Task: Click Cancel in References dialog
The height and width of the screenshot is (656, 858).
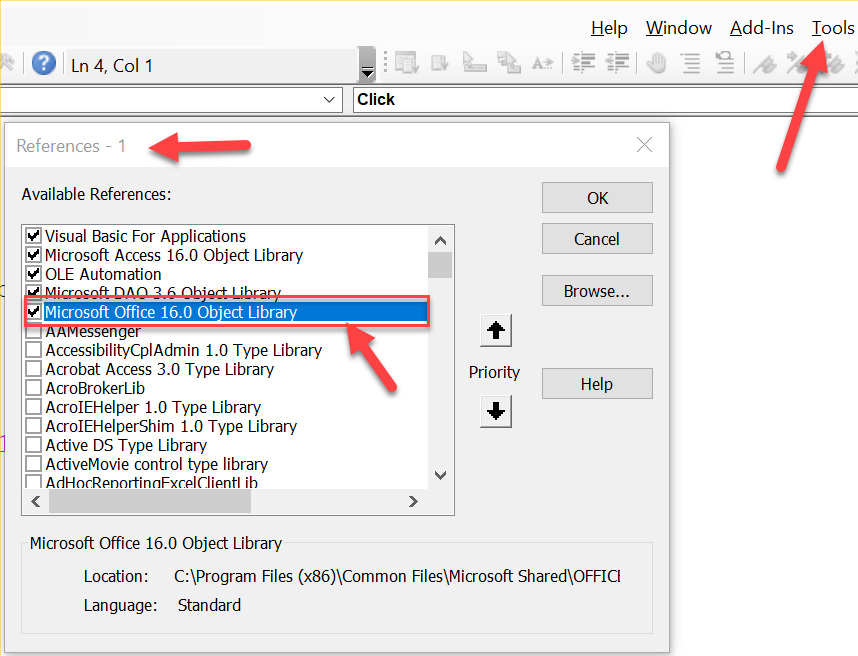Action: point(597,239)
